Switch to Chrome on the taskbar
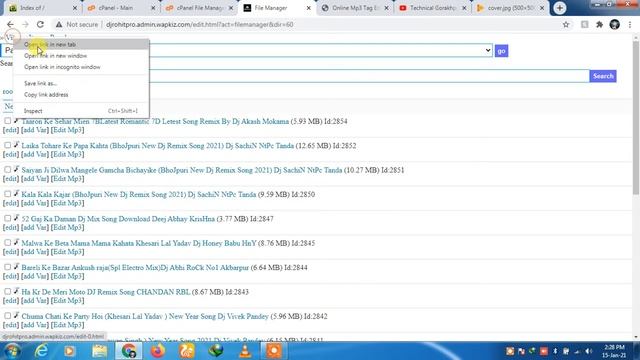 click(129, 351)
